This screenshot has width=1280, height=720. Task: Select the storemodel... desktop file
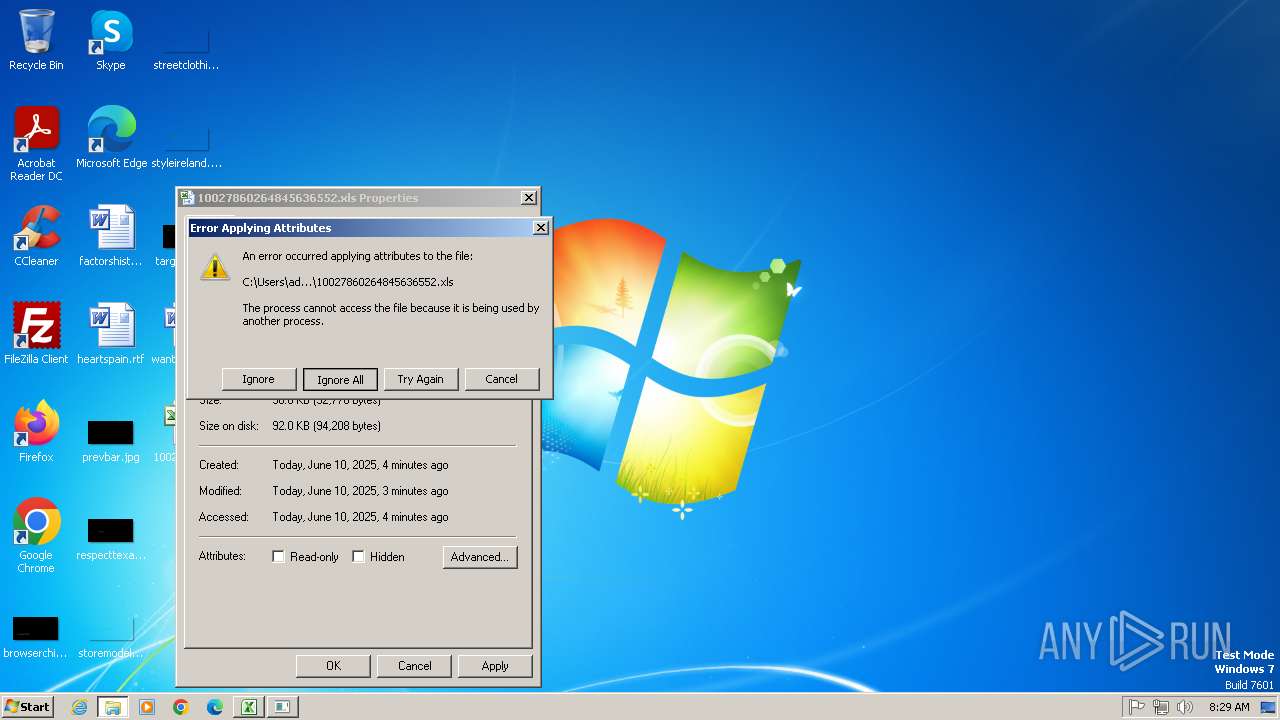coord(111,636)
